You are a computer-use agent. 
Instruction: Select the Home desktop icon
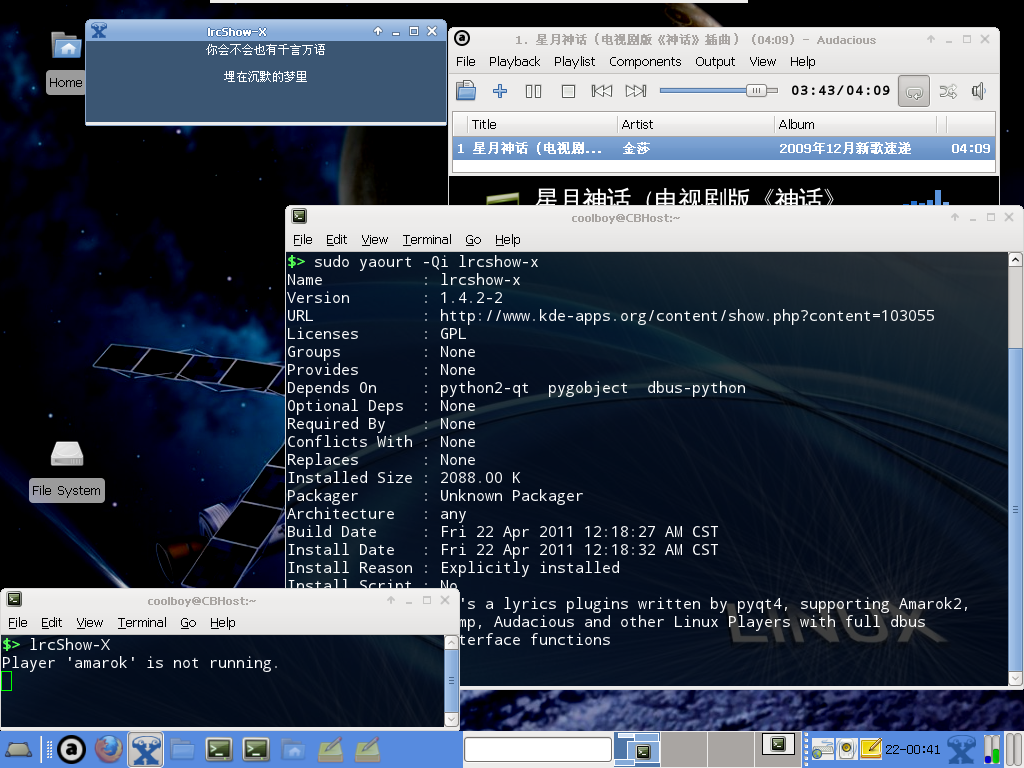(66, 63)
